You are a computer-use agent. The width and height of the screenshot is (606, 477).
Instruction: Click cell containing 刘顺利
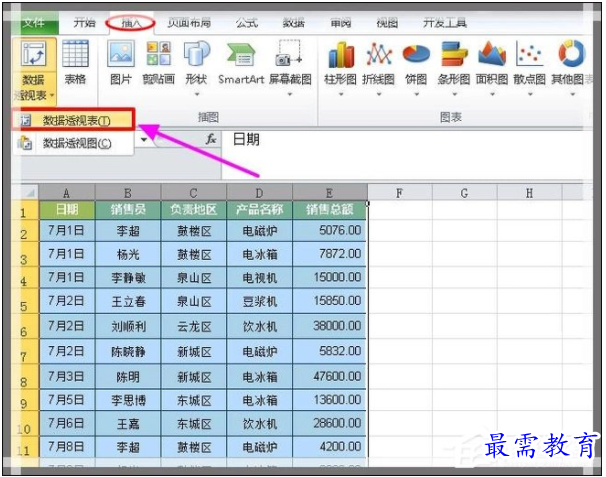point(128,326)
